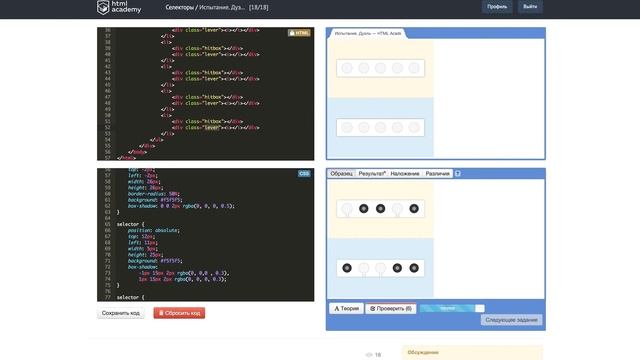Image resolution: width=640 pixels, height=360 pixels.
Task: Open the Профиль page
Action: (497, 7)
